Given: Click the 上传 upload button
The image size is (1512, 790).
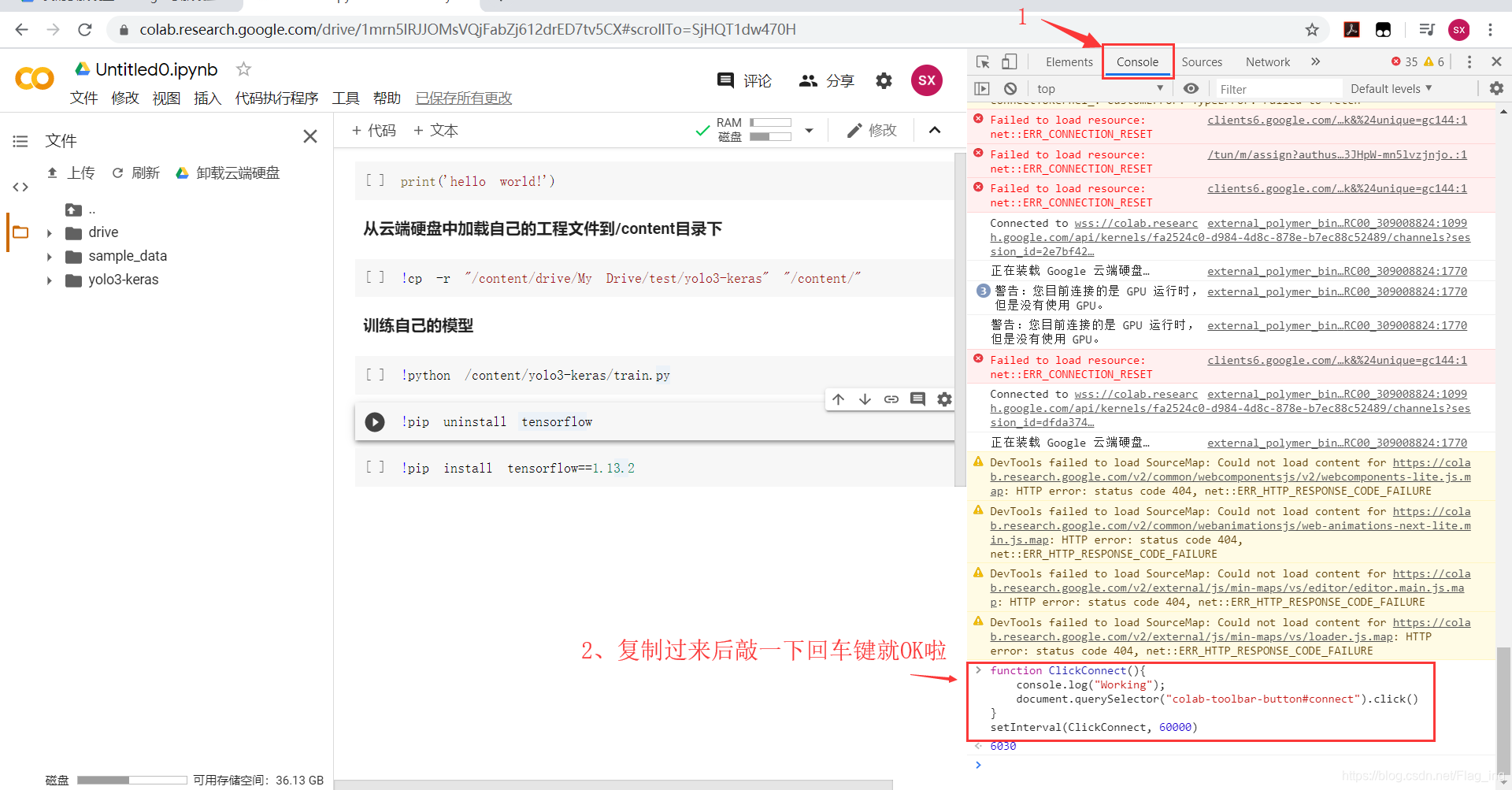Looking at the screenshot, I should point(71,172).
